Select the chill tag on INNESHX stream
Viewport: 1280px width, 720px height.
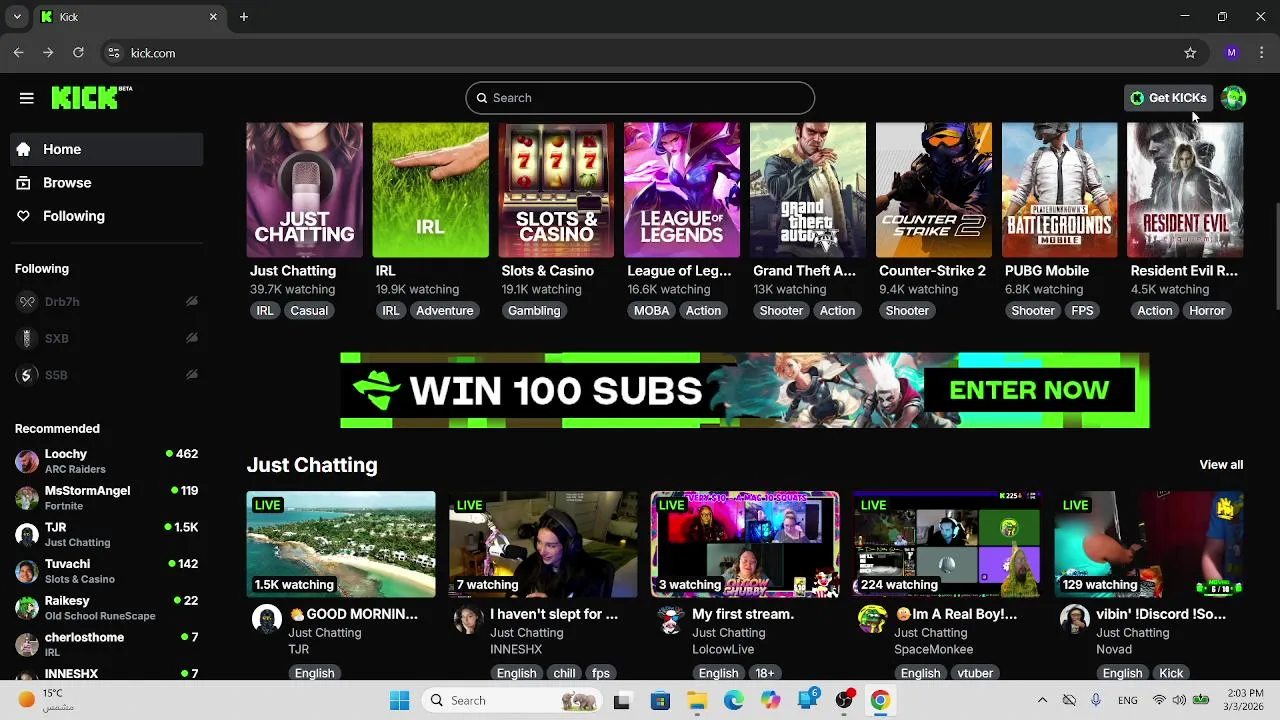pyautogui.click(x=564, y=673)
